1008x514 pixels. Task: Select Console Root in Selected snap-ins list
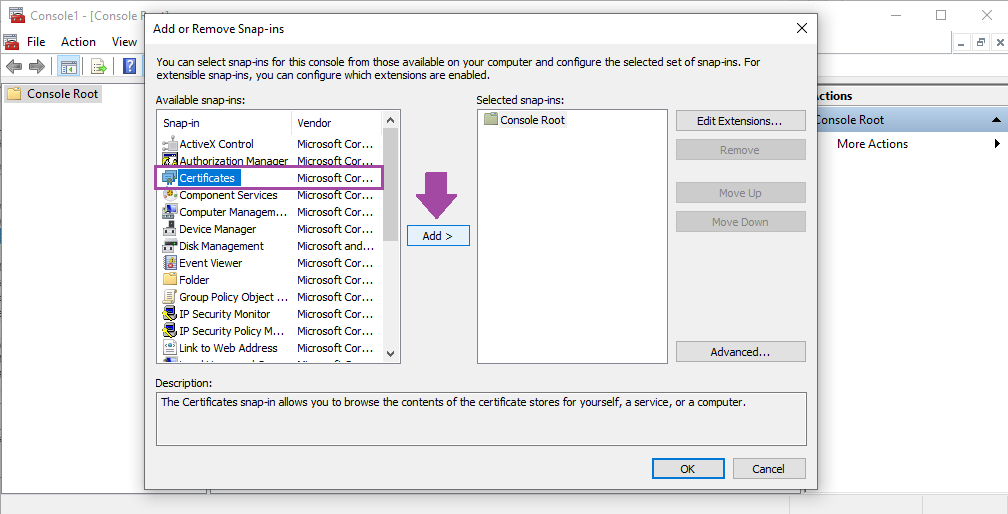pos(532,120)
